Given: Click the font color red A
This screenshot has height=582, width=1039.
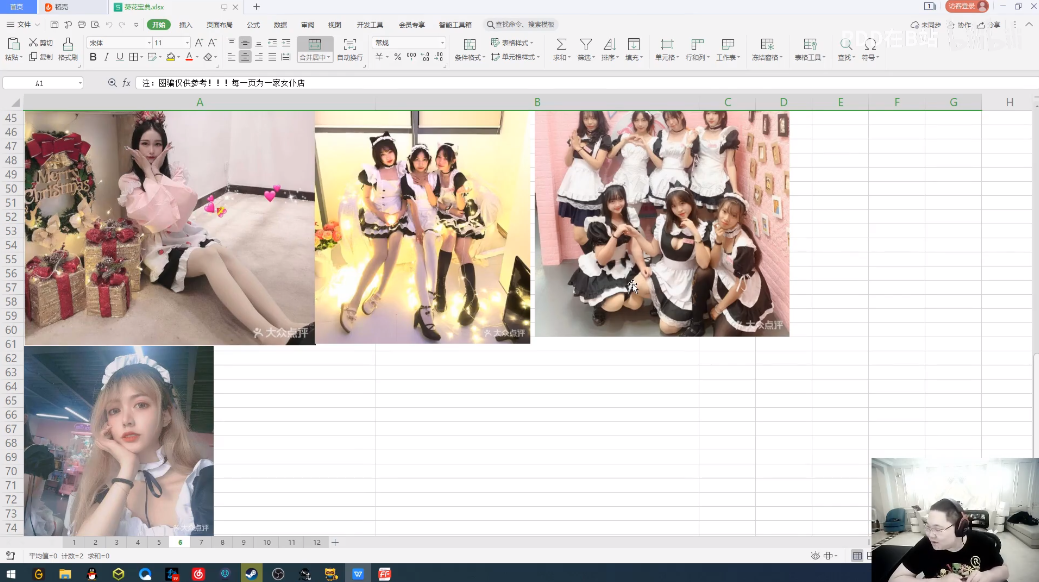Looking at the screenshot, I should click(188, 57).
